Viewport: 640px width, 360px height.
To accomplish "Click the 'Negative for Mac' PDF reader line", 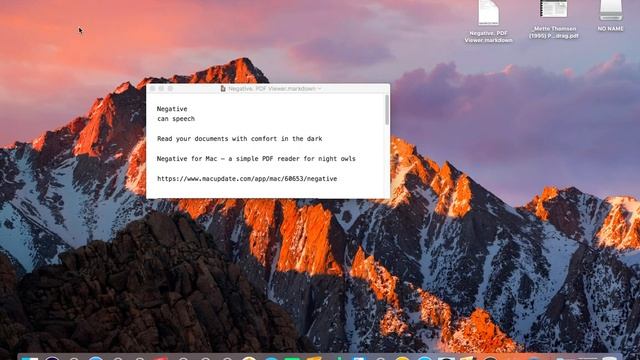I will (x=256, y=159).
